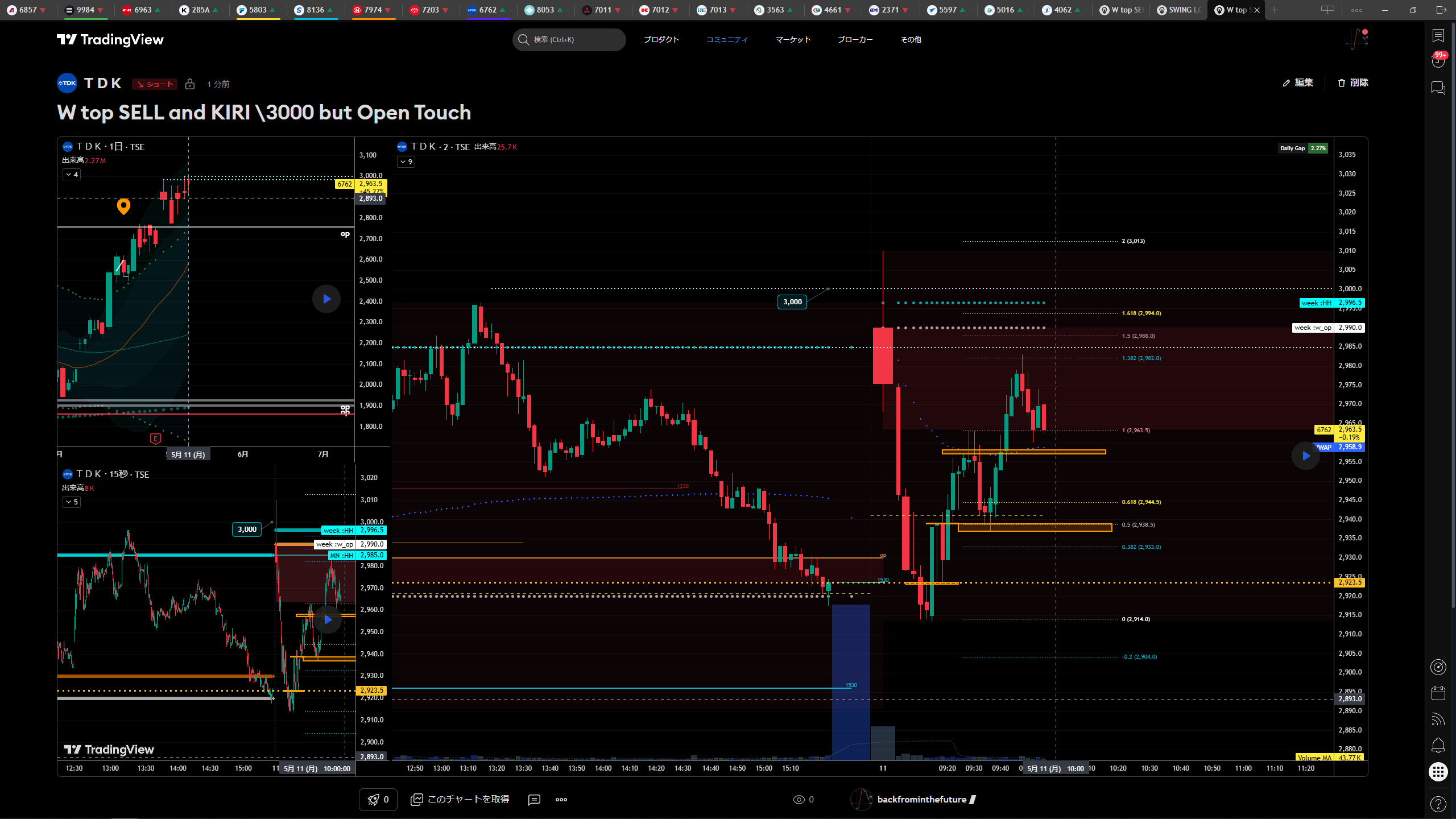This screenshot has height=819, width=1456.
Task: Click the Volume MA 43.77K label
Action: pos(1329,758)
